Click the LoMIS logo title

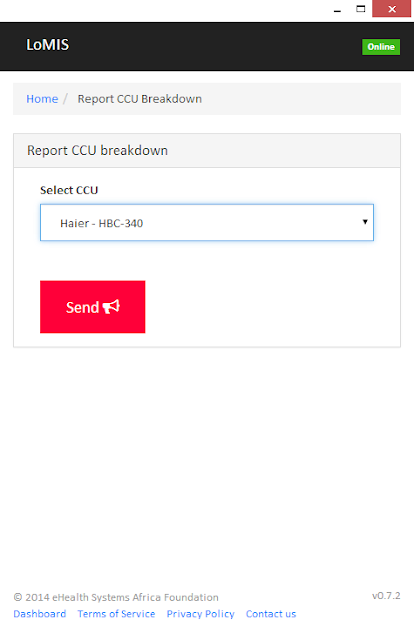[x=48, y=45]
